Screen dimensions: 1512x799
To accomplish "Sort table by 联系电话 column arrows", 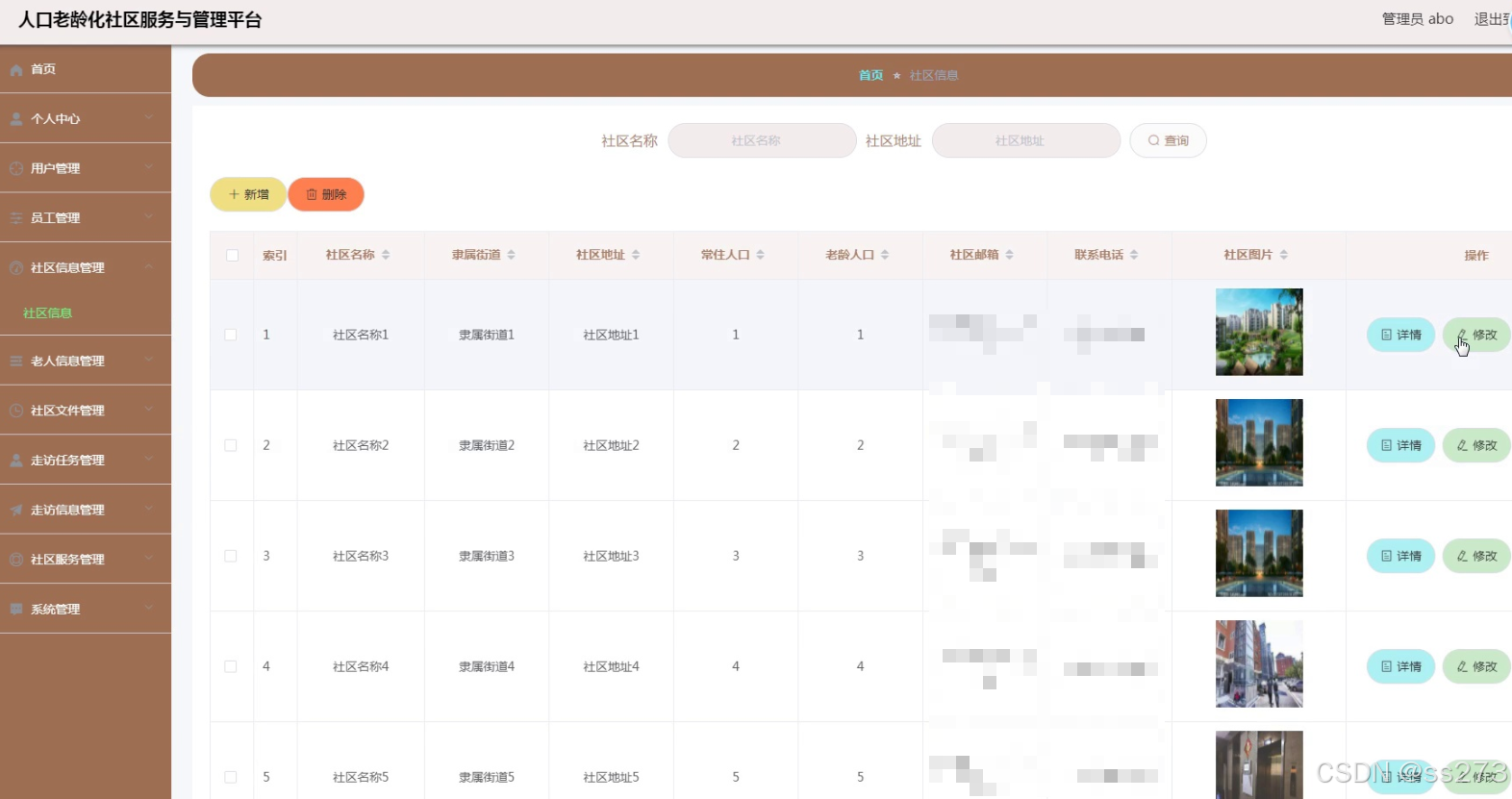I will (1134, 255).
